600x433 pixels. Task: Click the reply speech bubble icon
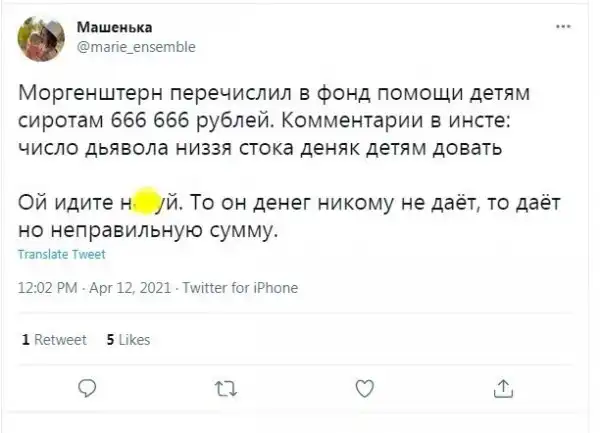pos(87,389)
